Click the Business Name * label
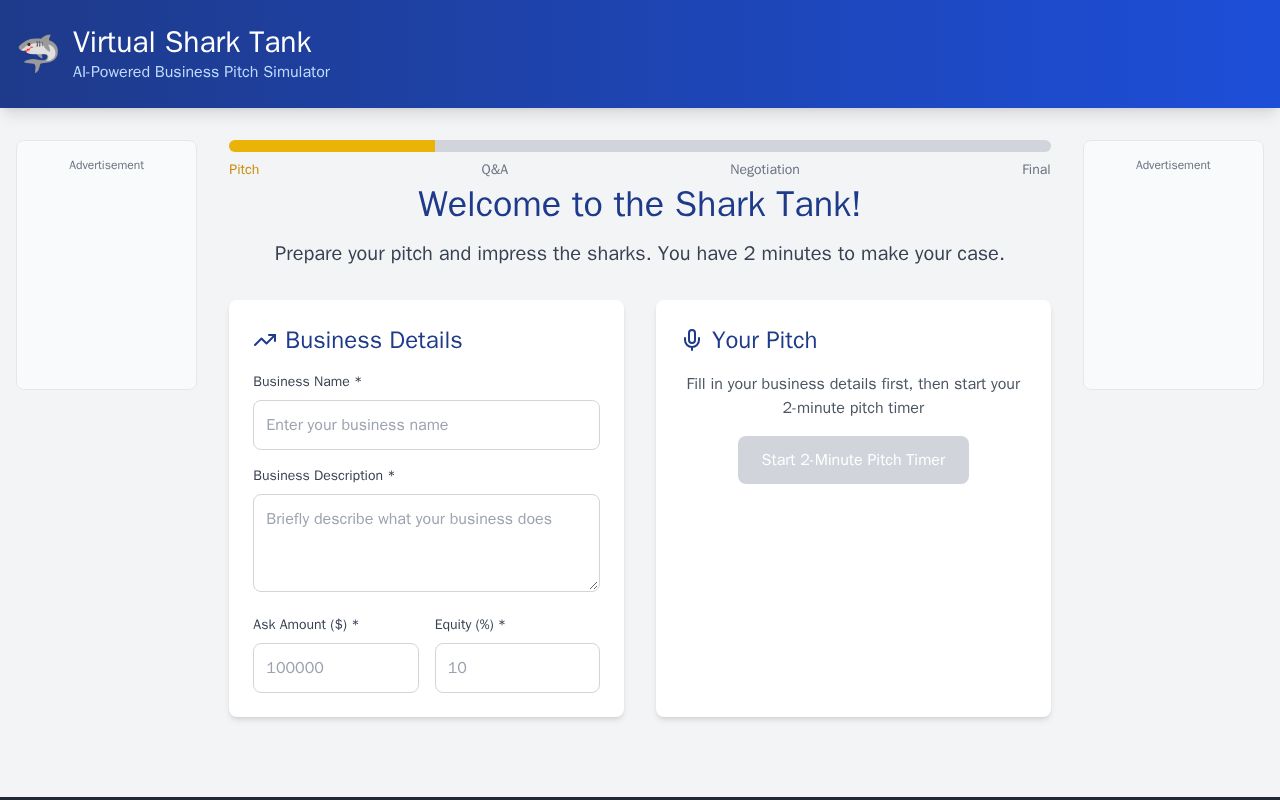The width and height of the screenshot is (1280, 800). click(x=307, y=382)
